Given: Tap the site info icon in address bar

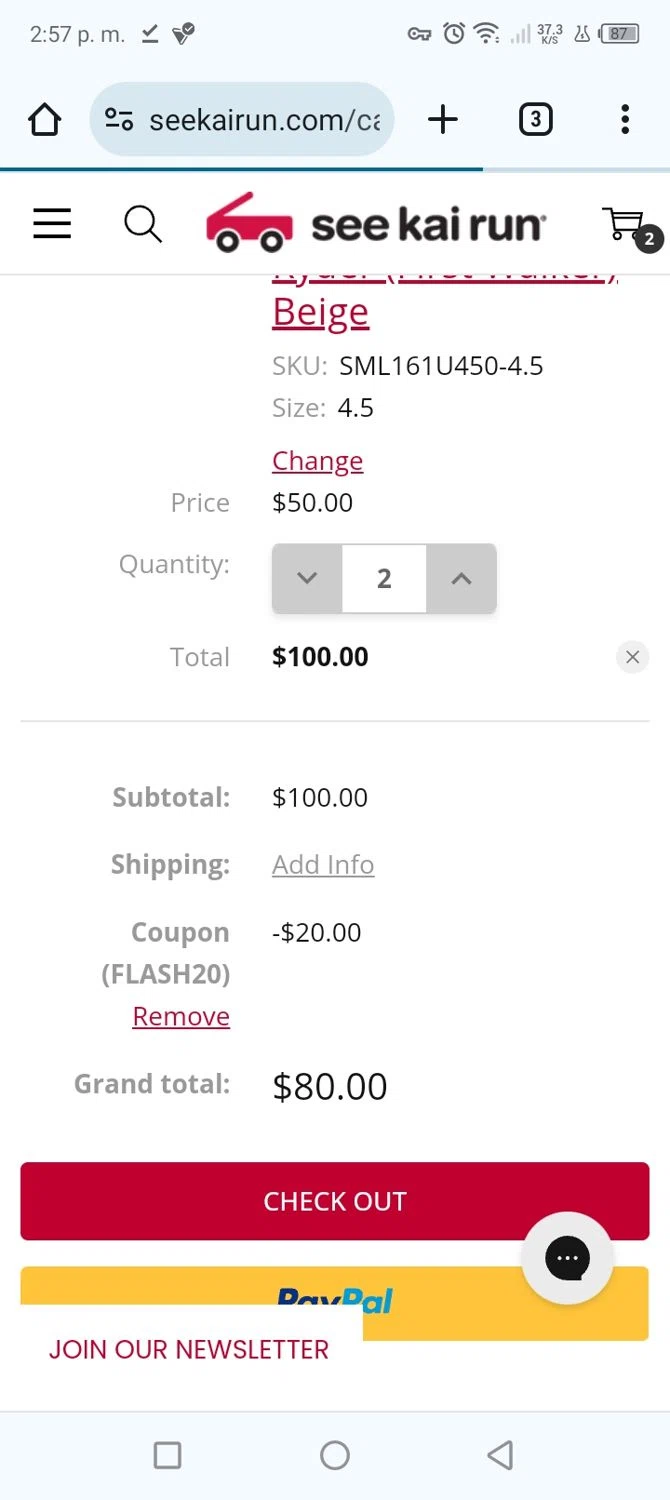Looking at the screenshot, I should (119, 120).
